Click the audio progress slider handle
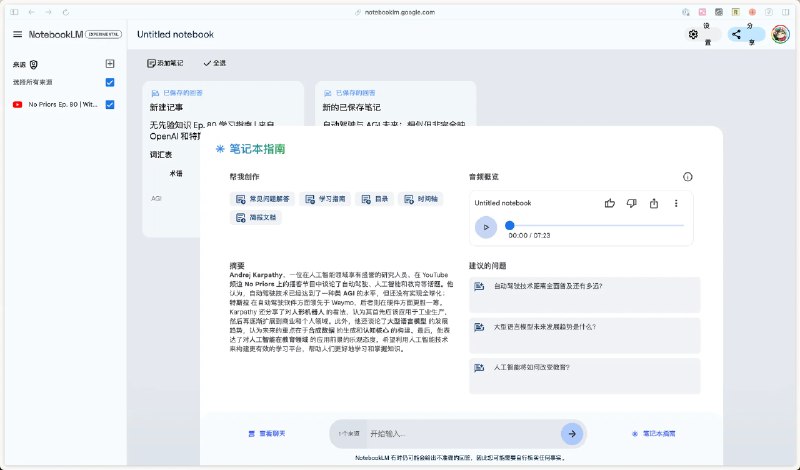Viewport: 800px width, 470px height. [x=509, y=225]
